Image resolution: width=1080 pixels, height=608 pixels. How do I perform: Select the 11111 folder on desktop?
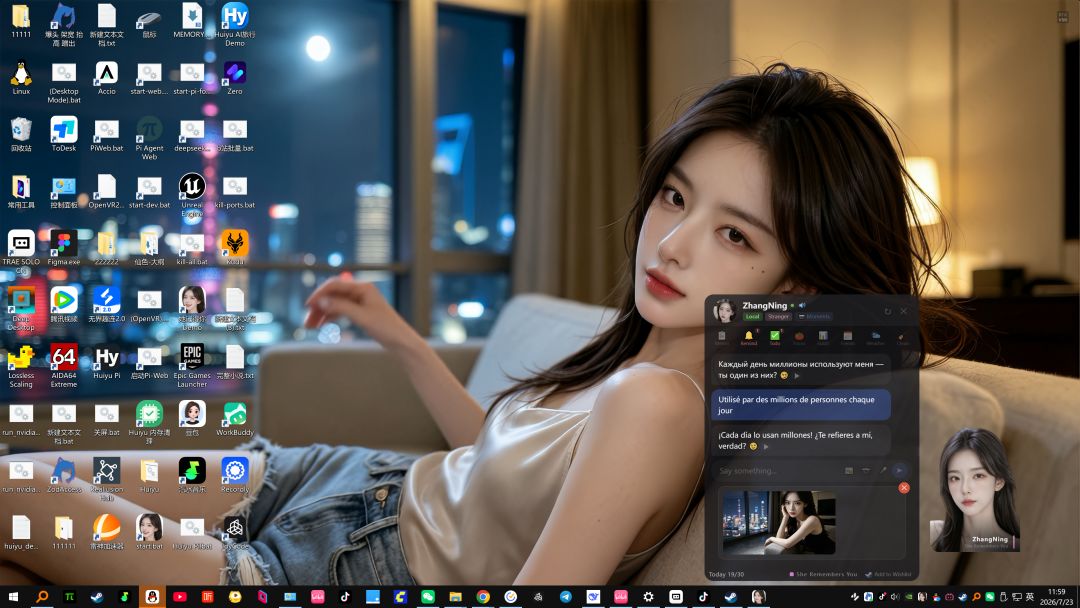(x=21, y=21)
